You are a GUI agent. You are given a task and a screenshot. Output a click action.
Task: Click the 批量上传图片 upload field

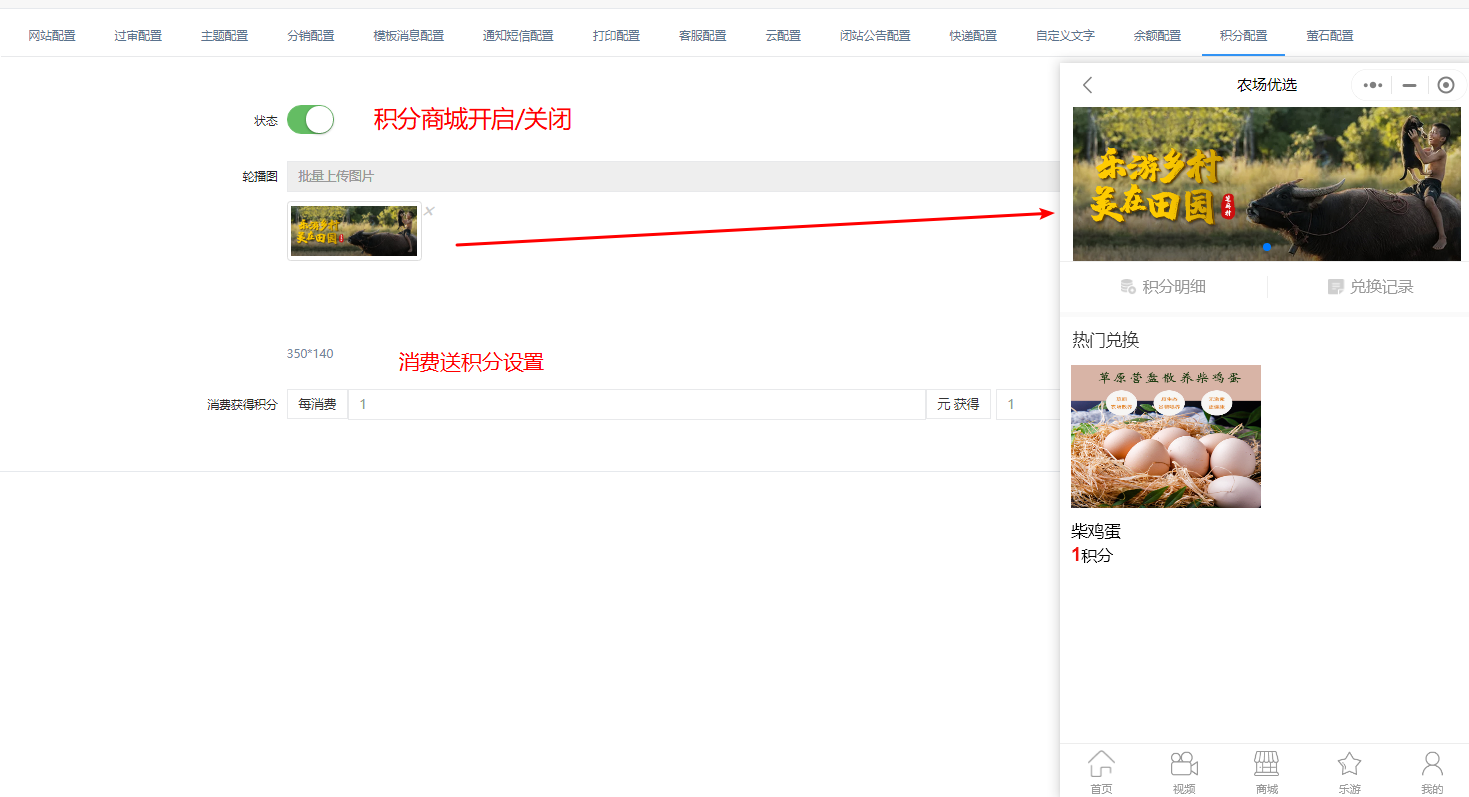click(x=673, y=176)
